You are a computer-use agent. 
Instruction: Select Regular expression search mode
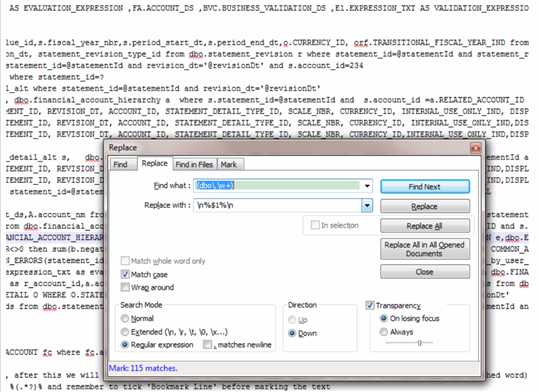pyautogui.click(x=125, y=345)
